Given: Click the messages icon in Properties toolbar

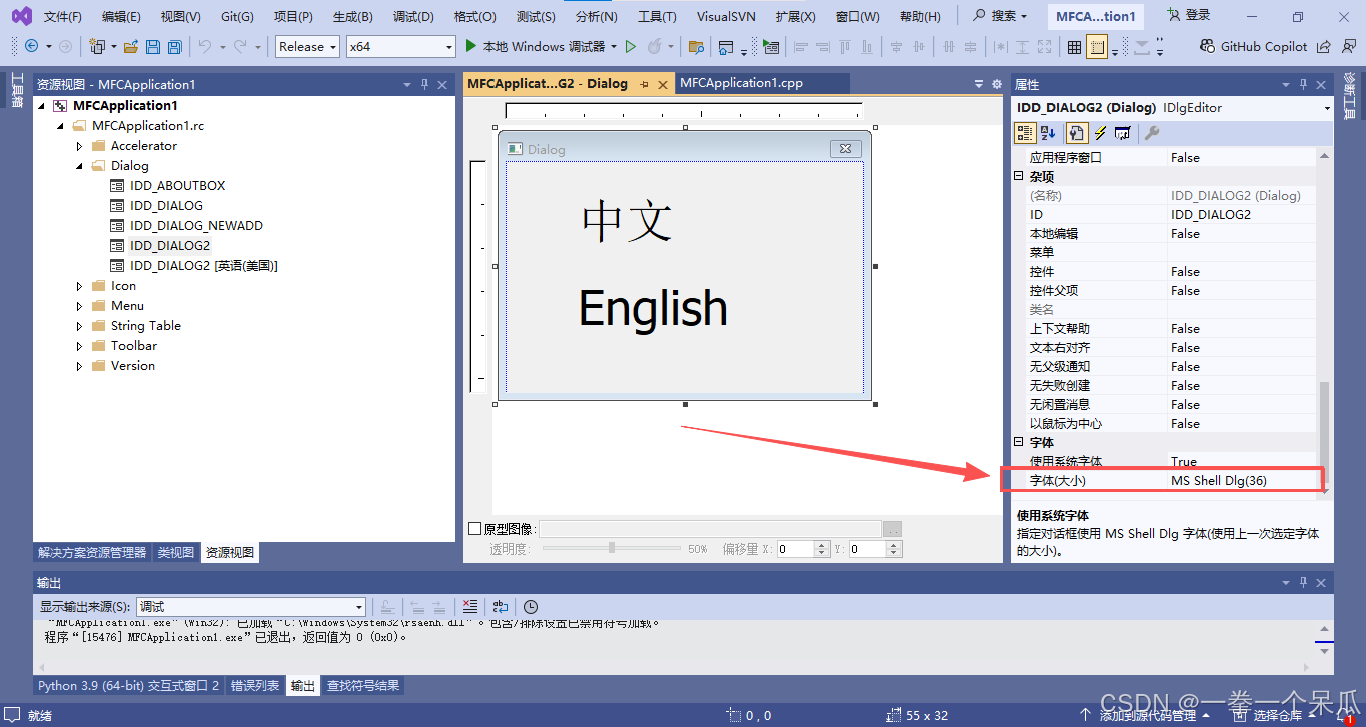Looking at the screenshot, I should pos(1122,132).
